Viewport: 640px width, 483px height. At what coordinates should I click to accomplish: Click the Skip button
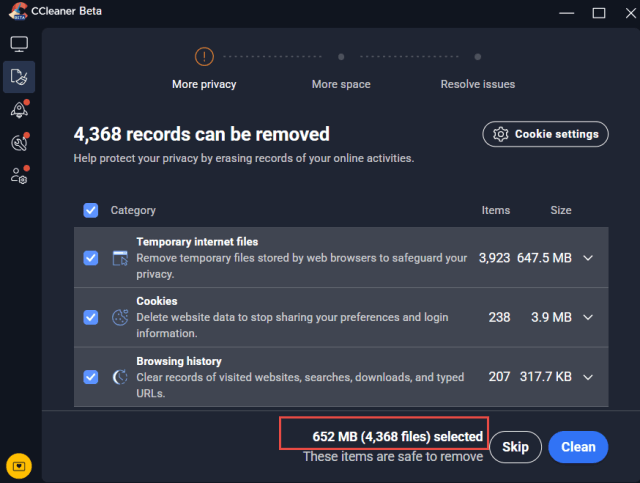click(516, 447)
